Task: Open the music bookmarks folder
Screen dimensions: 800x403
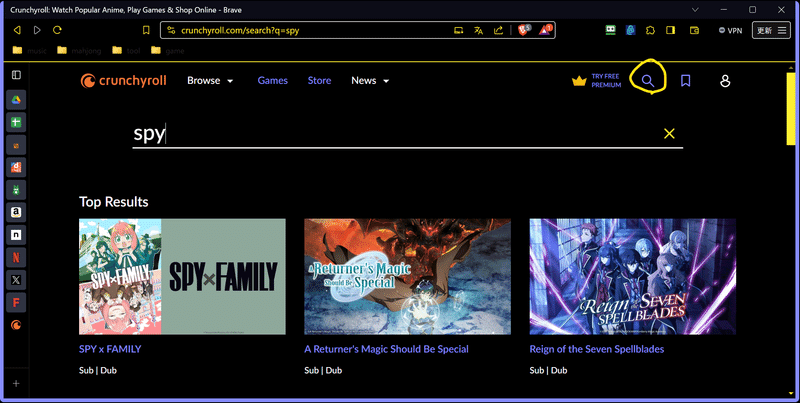Action: tap(29, 51)
